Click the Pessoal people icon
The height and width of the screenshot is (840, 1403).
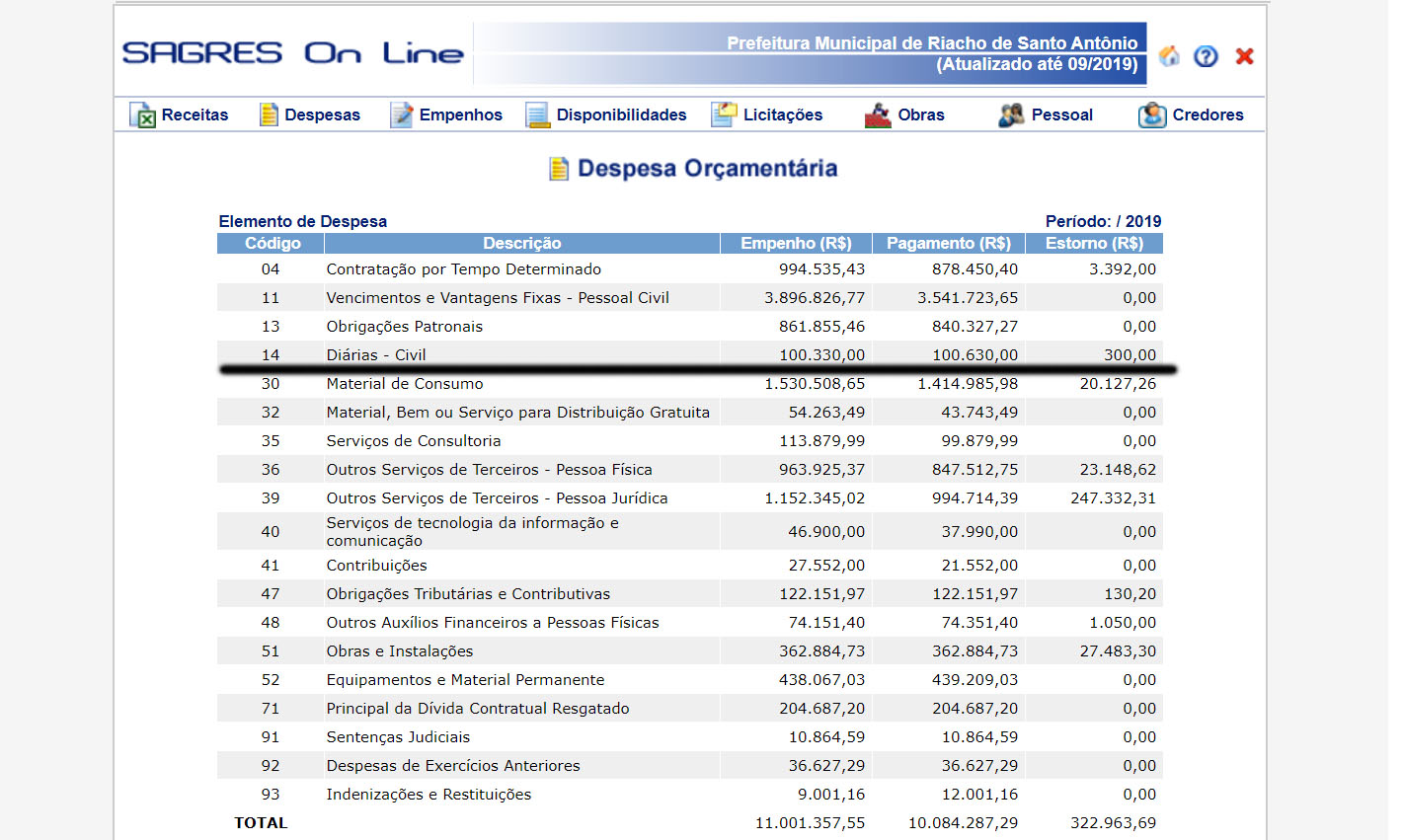(1011, 115)
